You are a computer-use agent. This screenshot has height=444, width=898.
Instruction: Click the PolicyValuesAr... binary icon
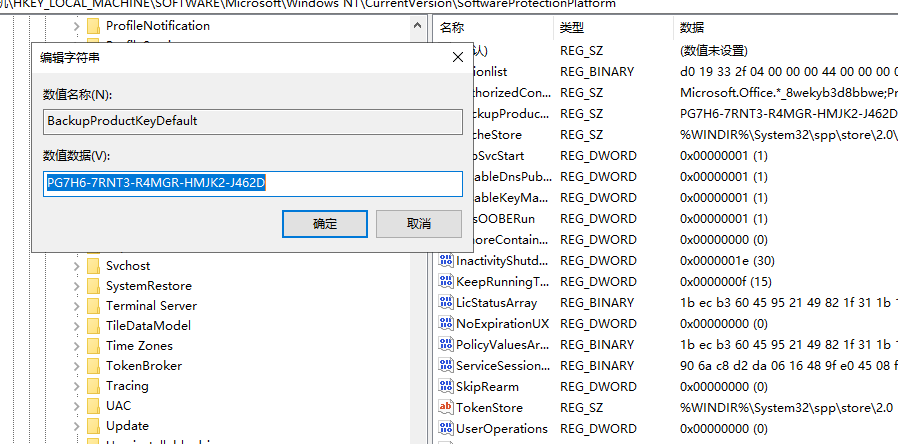click(446, 344)
